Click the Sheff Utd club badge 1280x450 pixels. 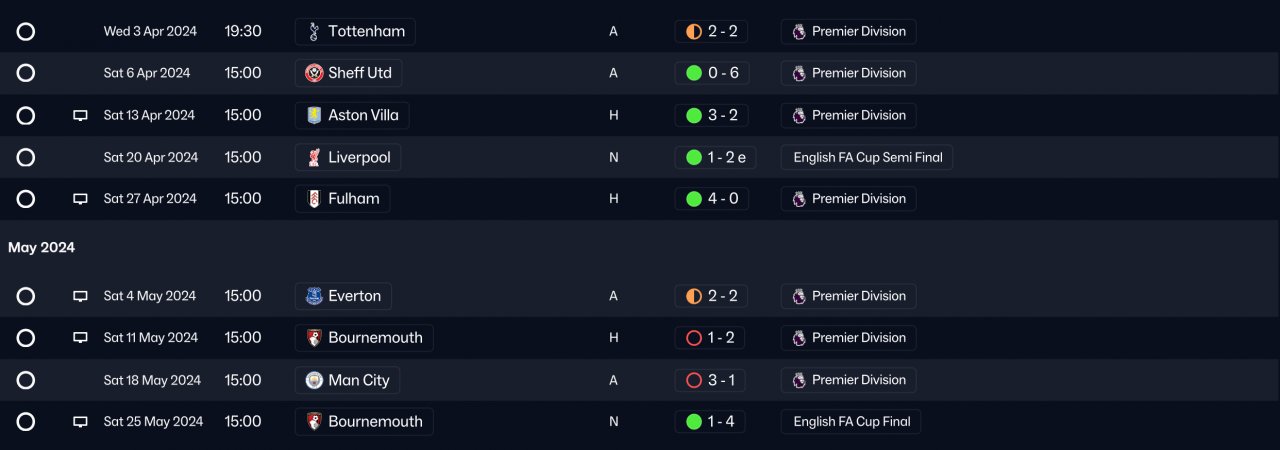[x=314, y=73]
